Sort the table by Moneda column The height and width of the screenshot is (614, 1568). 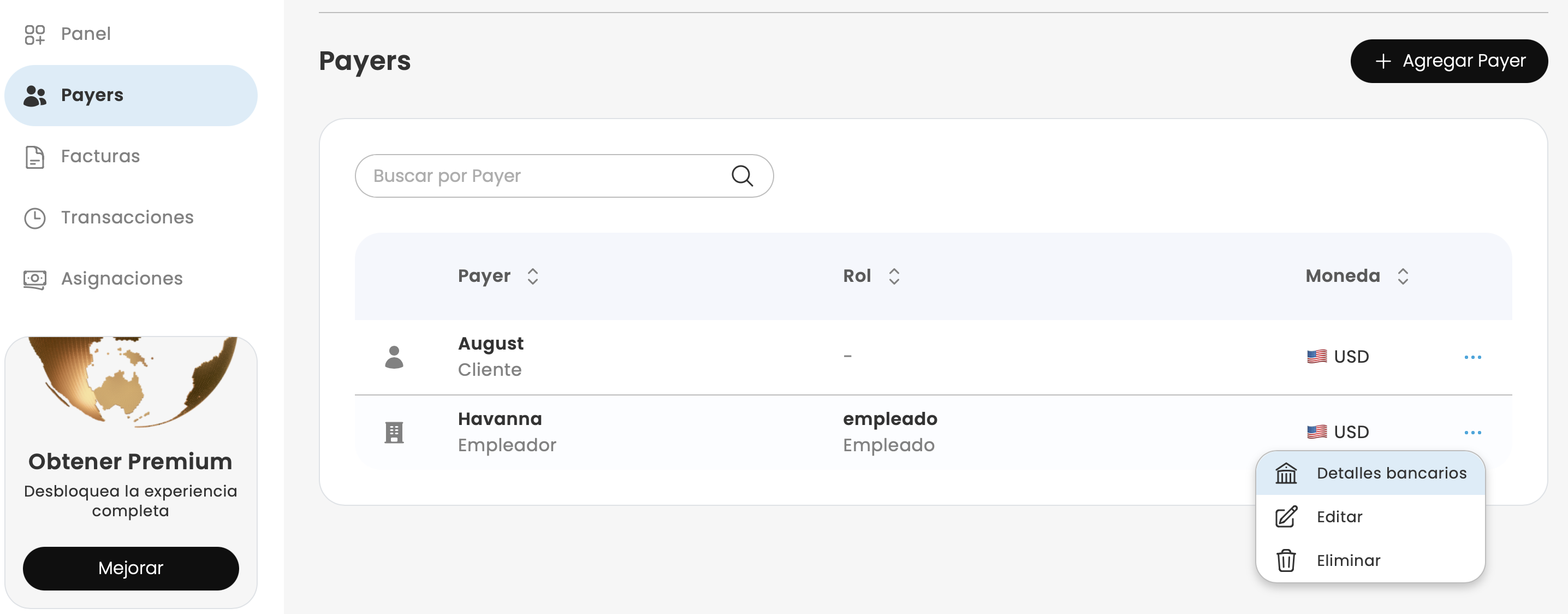1403,276
